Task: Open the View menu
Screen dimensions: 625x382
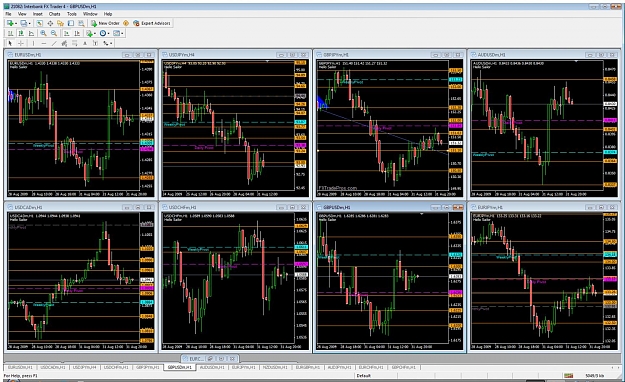Action: [x=22, y=14]
